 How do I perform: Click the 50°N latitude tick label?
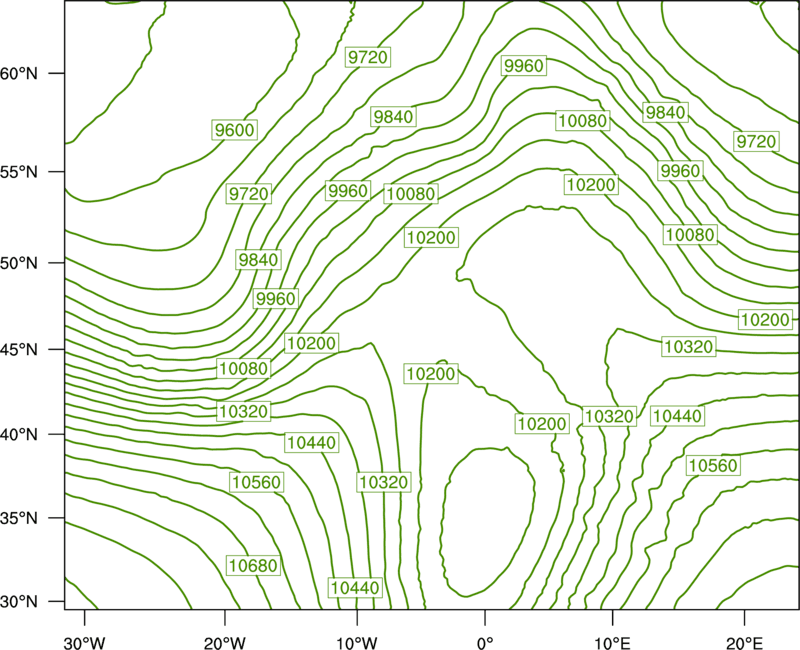(x=19, y=263)
